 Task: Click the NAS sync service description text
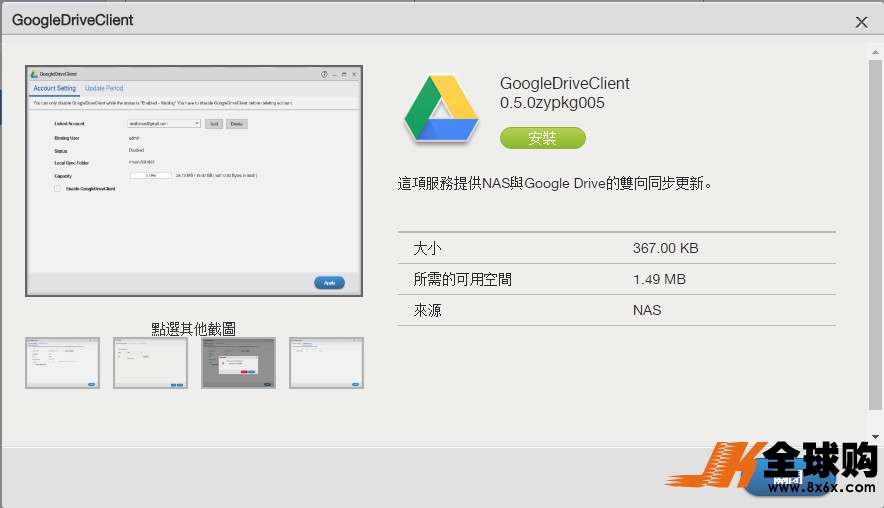(x=555, y=183)
